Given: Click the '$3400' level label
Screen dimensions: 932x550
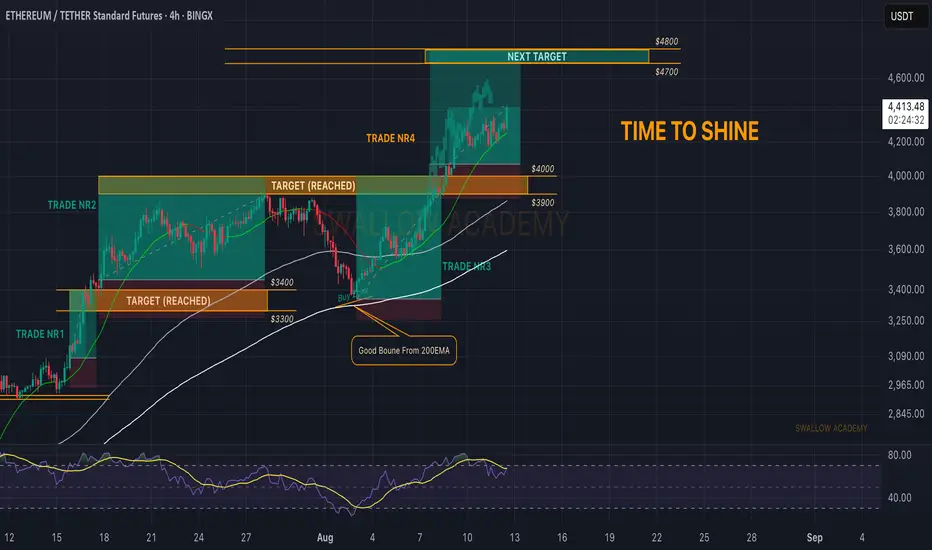Looking at the screenshot, I should pyautogui.click(x=282, y=282).
